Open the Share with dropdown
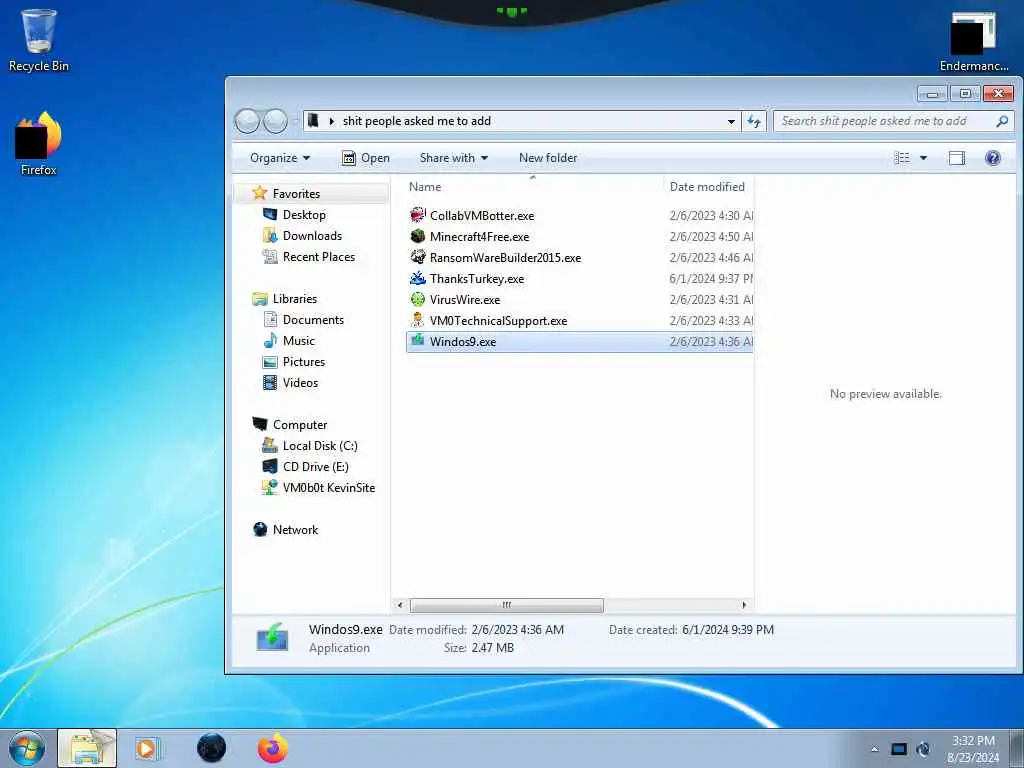The height and width of the screenshot is (768, 1024). [x=454, y=158]
